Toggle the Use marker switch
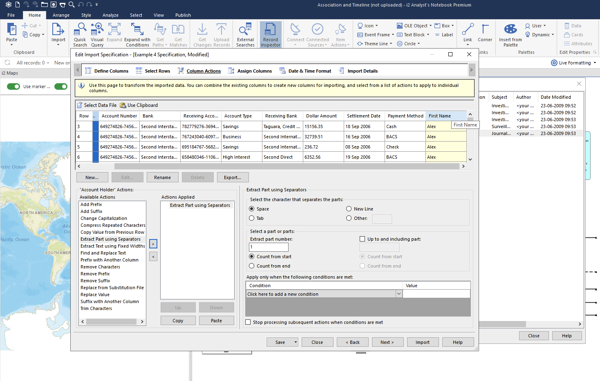 click(13, 86)
